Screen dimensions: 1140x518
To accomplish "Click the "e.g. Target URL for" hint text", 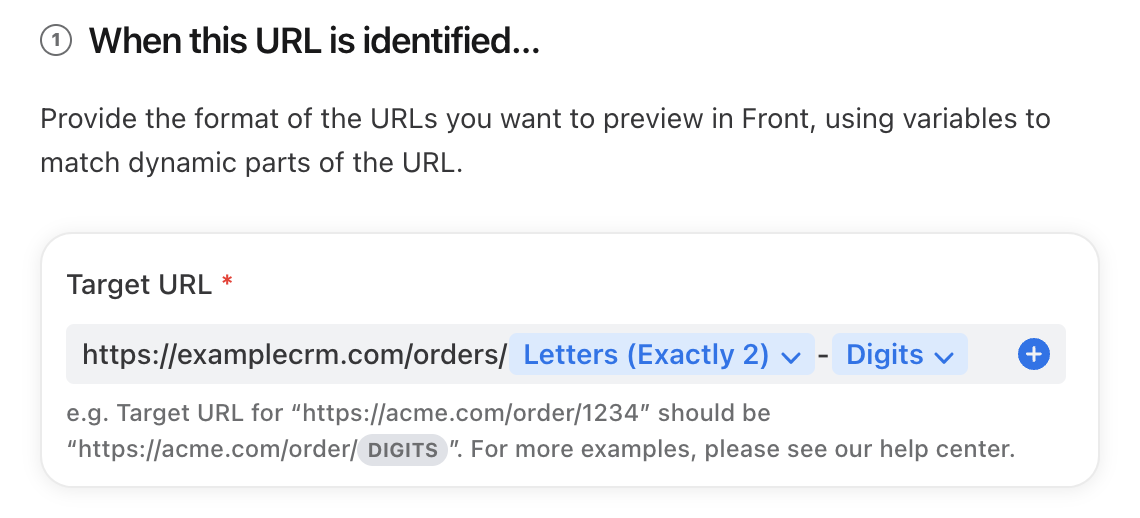I will (174, 413).
